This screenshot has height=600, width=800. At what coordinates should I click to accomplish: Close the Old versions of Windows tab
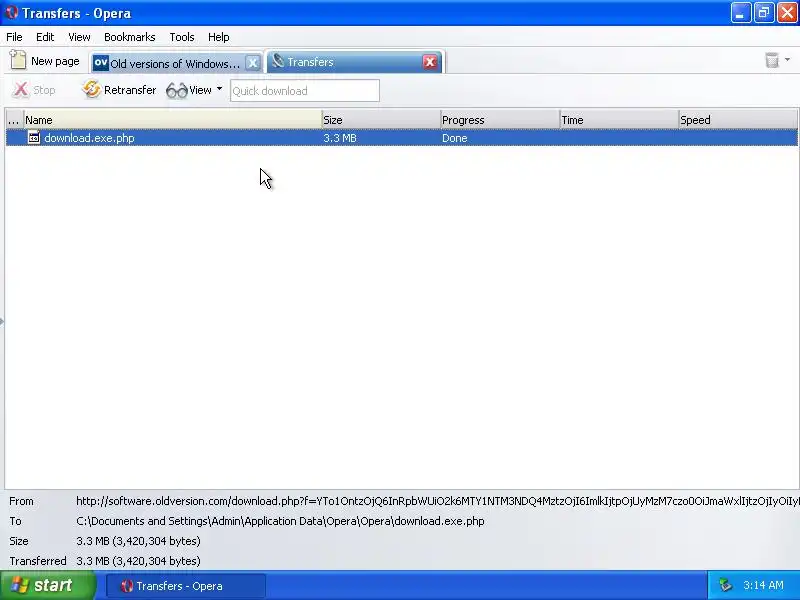(x=253, y=63)
